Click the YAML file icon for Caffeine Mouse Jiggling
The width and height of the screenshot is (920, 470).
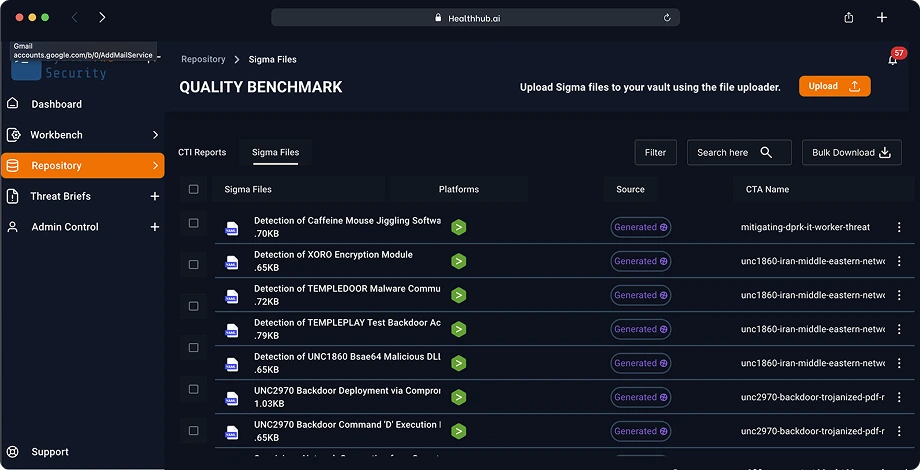point(232,228)
